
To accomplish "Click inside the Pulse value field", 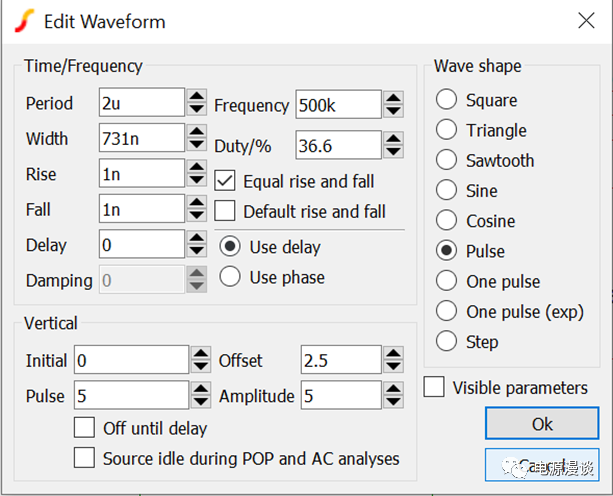I will point(130,396).
